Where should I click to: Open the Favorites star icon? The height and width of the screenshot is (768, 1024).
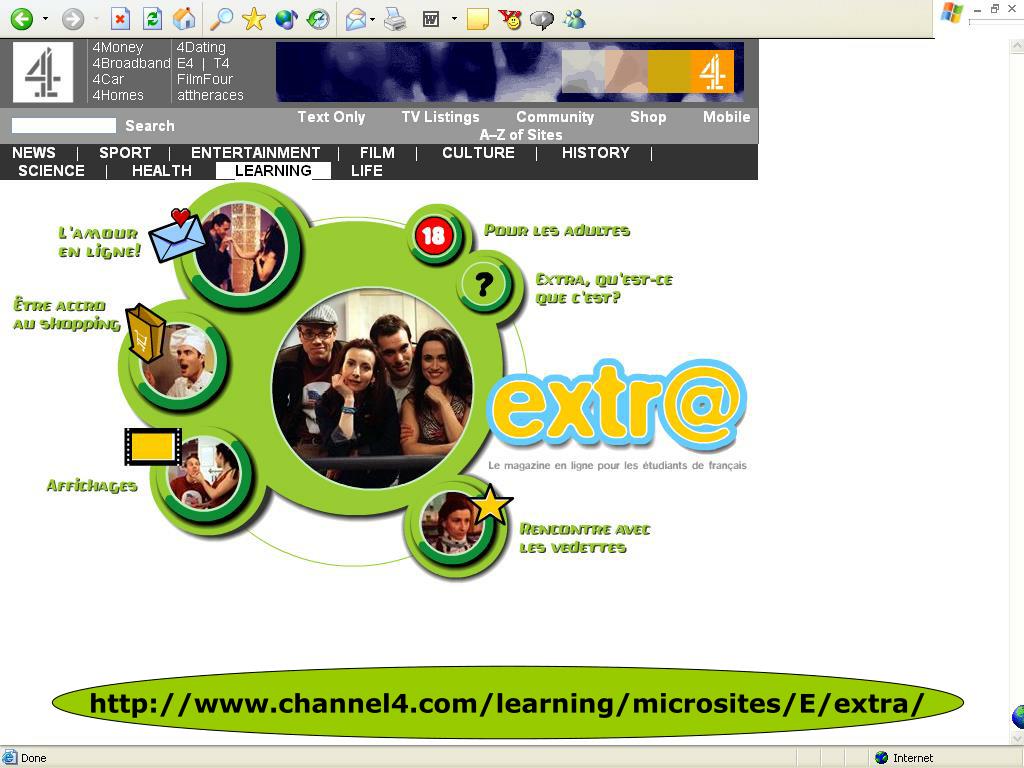pos(253,19)
